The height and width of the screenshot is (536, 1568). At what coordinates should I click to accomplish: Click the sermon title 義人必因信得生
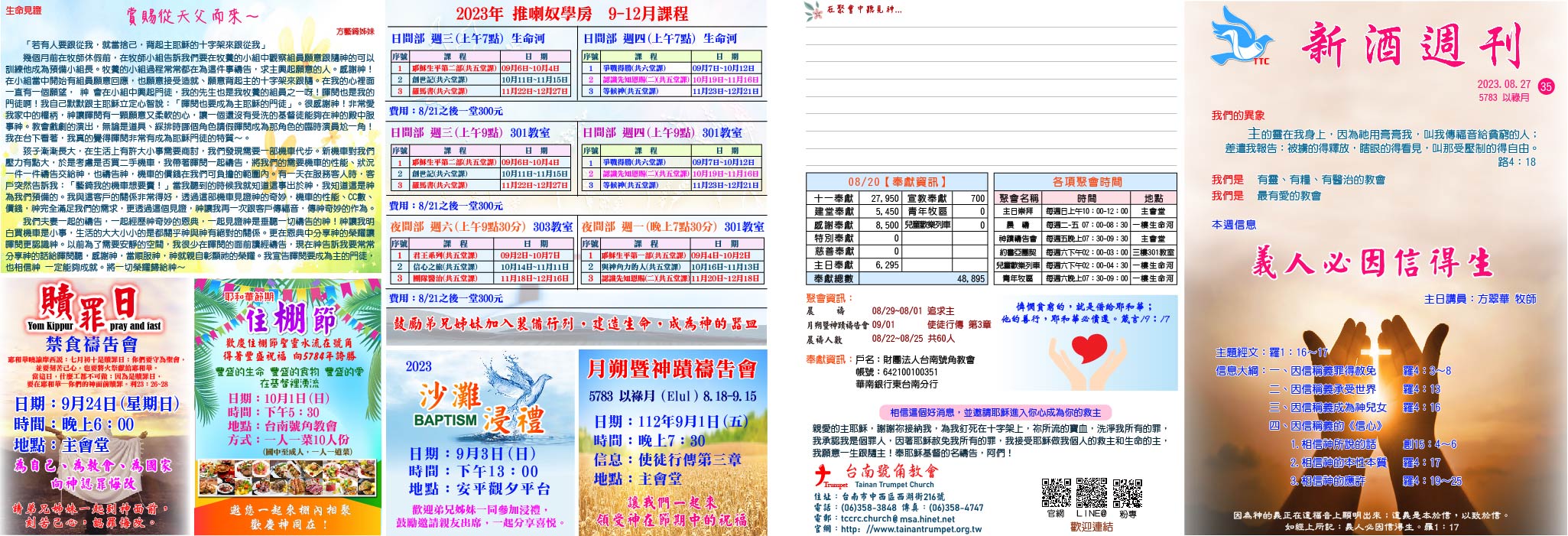1372,263
